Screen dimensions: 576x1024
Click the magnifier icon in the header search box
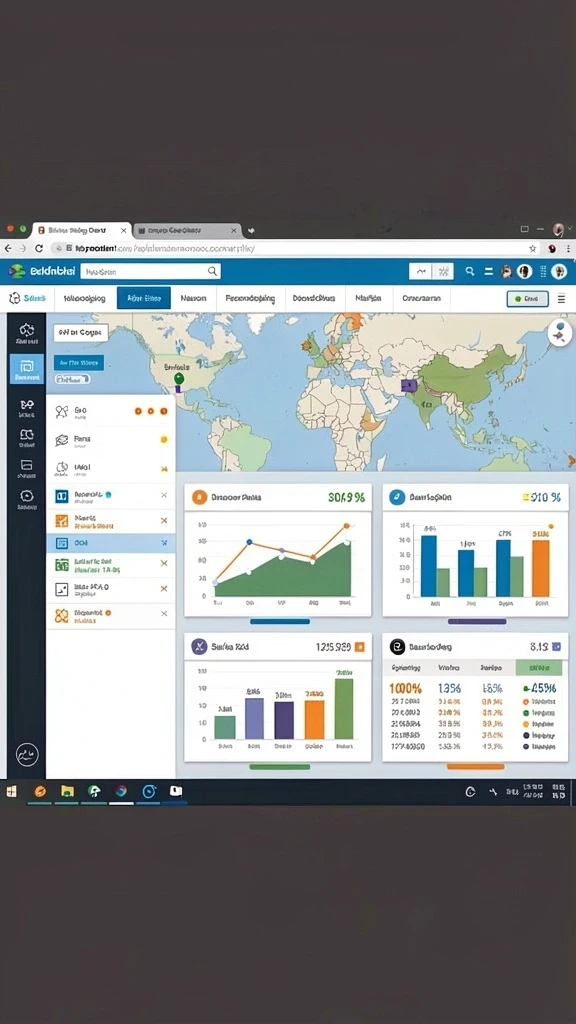[212, 270]
